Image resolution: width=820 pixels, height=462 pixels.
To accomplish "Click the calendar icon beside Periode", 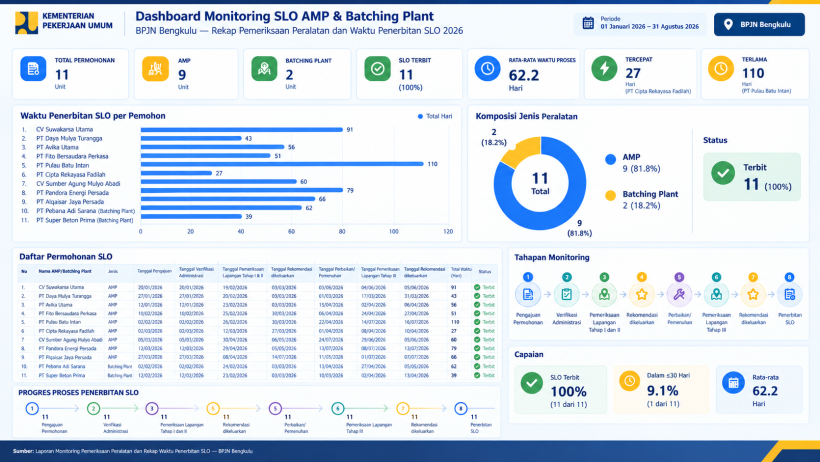I will (x=588, y=23).
